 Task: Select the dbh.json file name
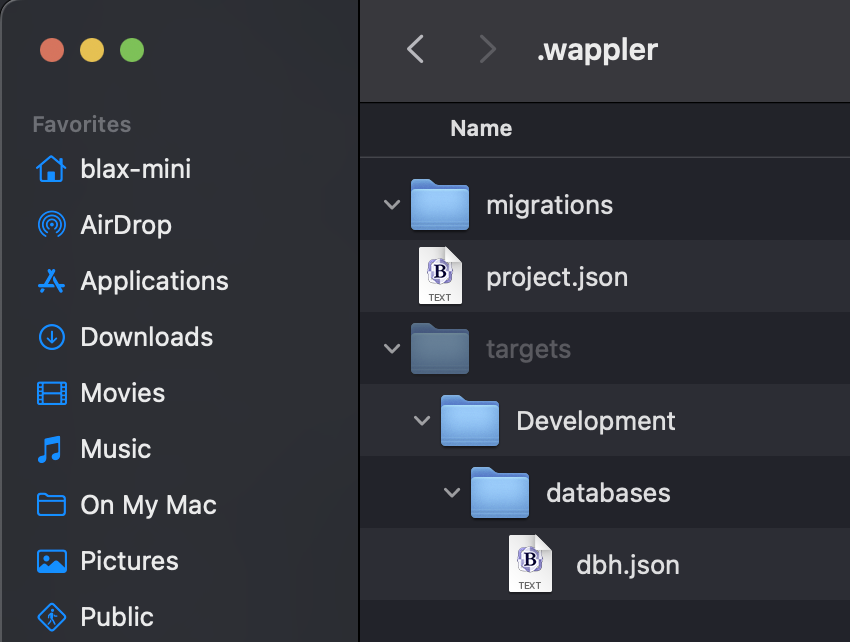[627, 566]
